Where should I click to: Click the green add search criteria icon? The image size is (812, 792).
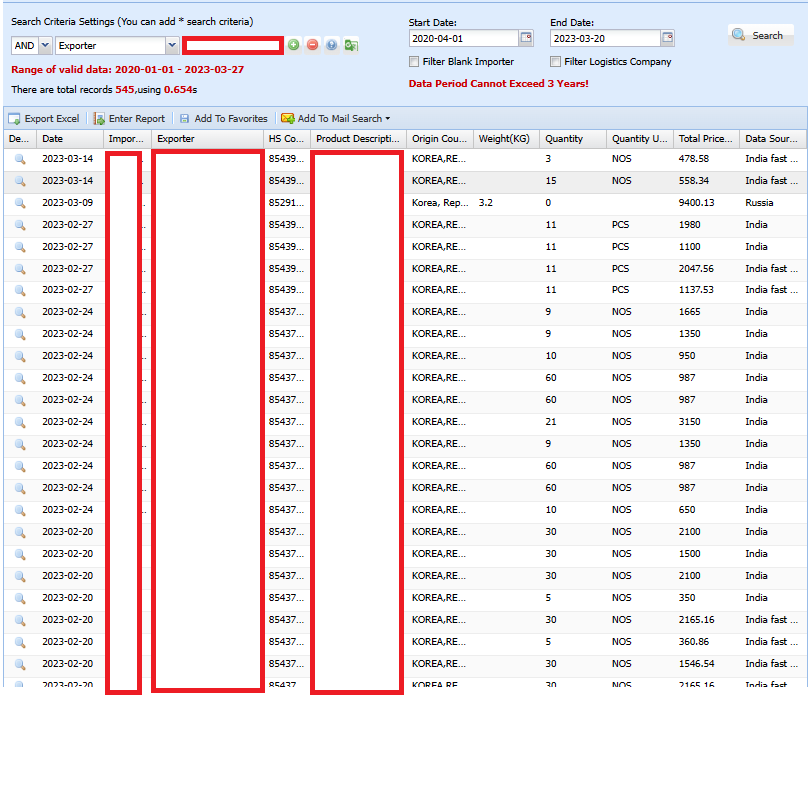(x=293, y=45)
